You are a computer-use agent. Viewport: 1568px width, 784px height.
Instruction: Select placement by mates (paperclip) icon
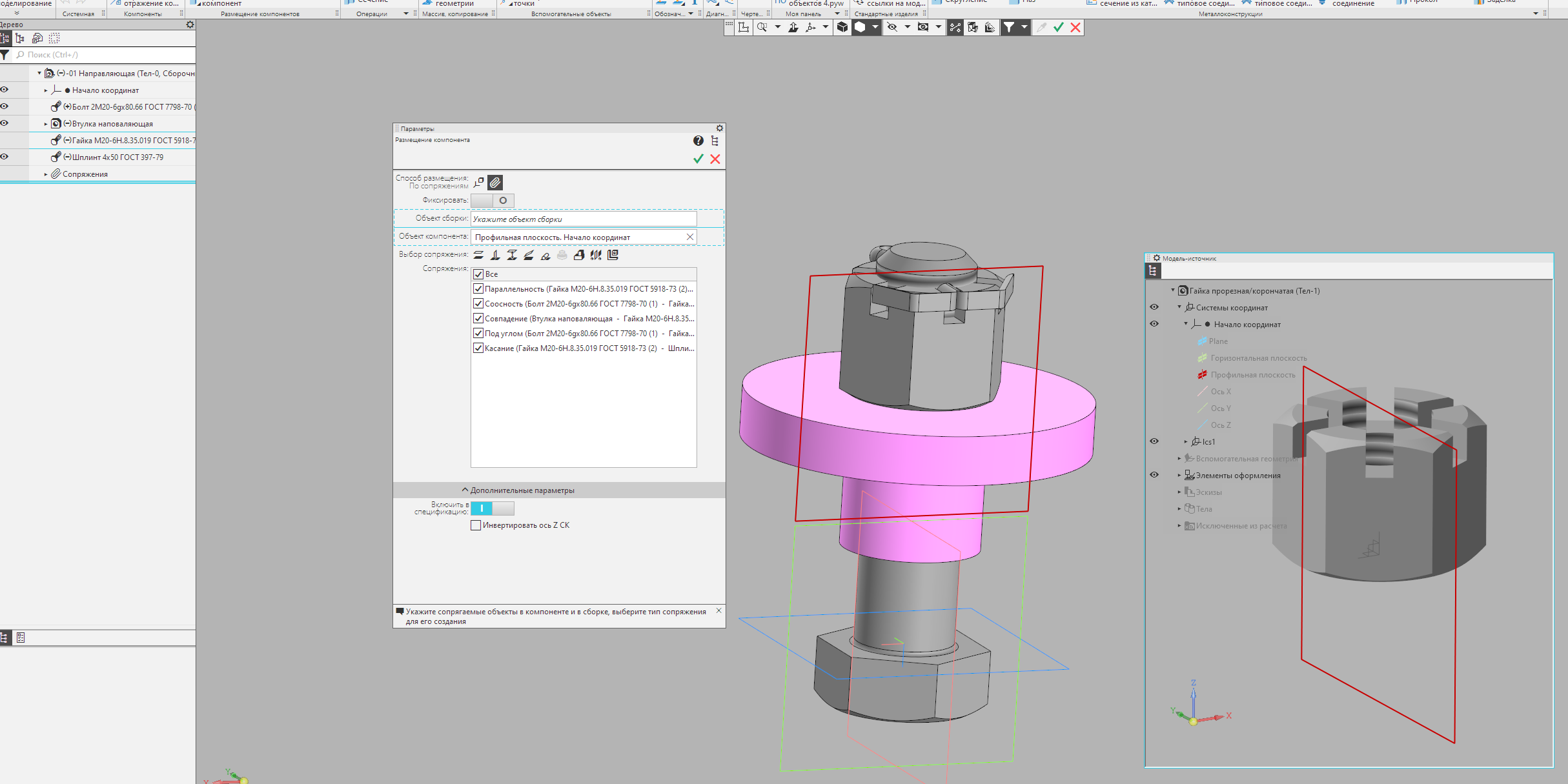coord(495,183)
